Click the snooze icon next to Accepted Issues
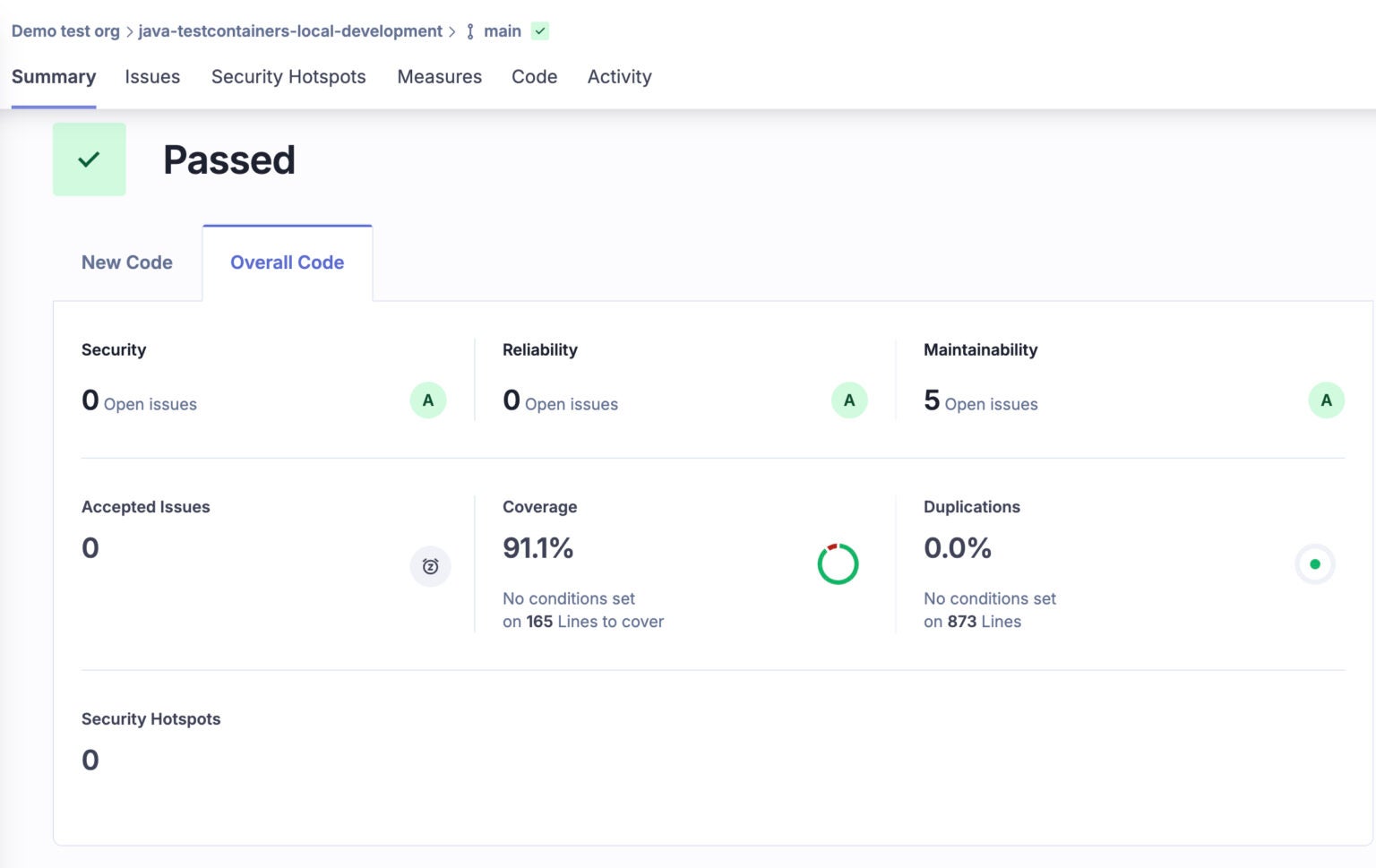1376x868 pixels. coord(430,566)
